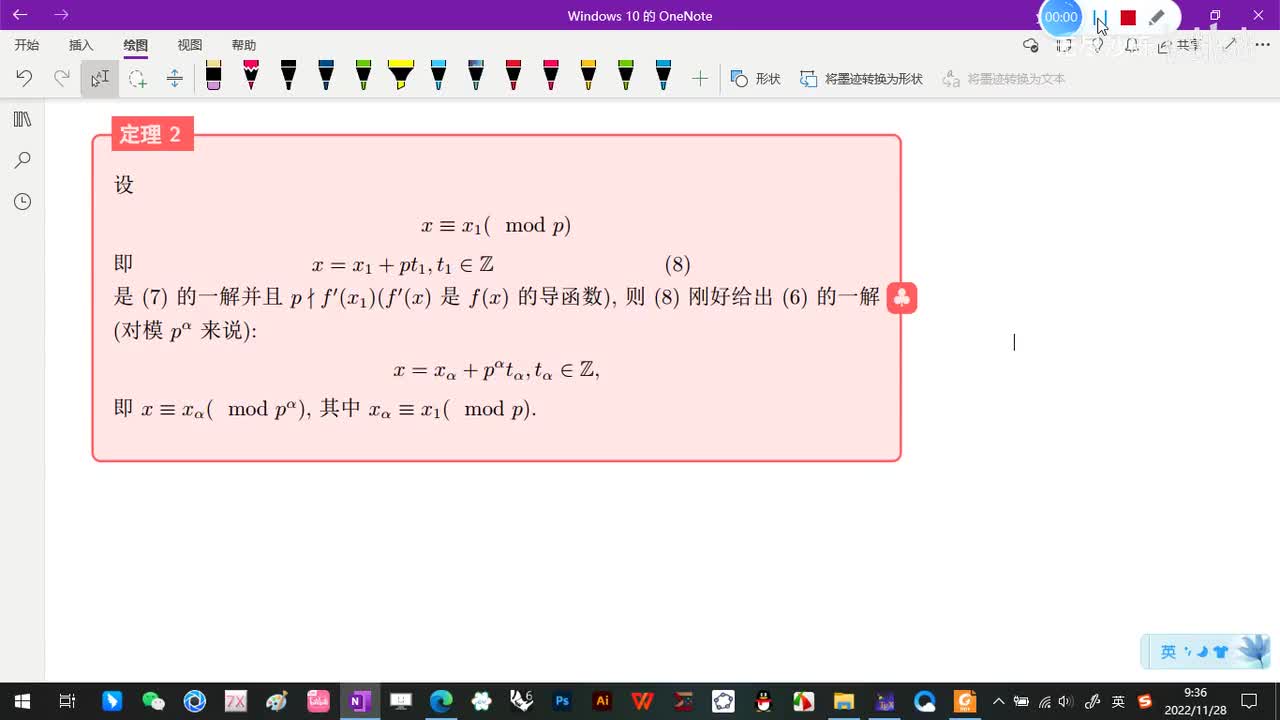1280x720 pixels.
Task: Choose the Lasso Select tool
Action: click(x=137, y=78)
